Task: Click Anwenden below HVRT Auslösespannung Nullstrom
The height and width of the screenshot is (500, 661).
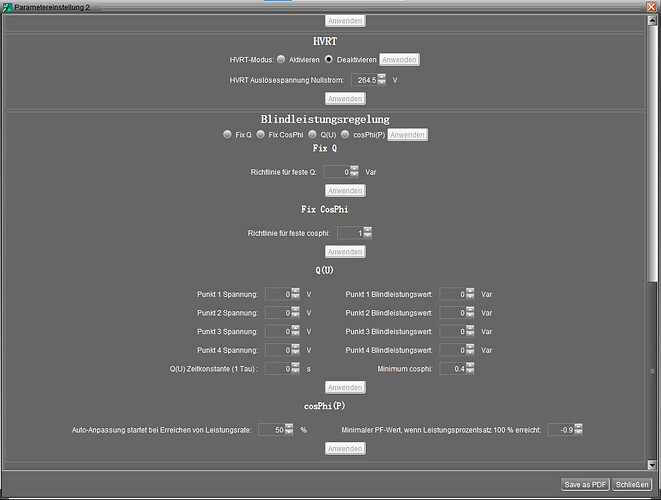Action: point(345,99)
